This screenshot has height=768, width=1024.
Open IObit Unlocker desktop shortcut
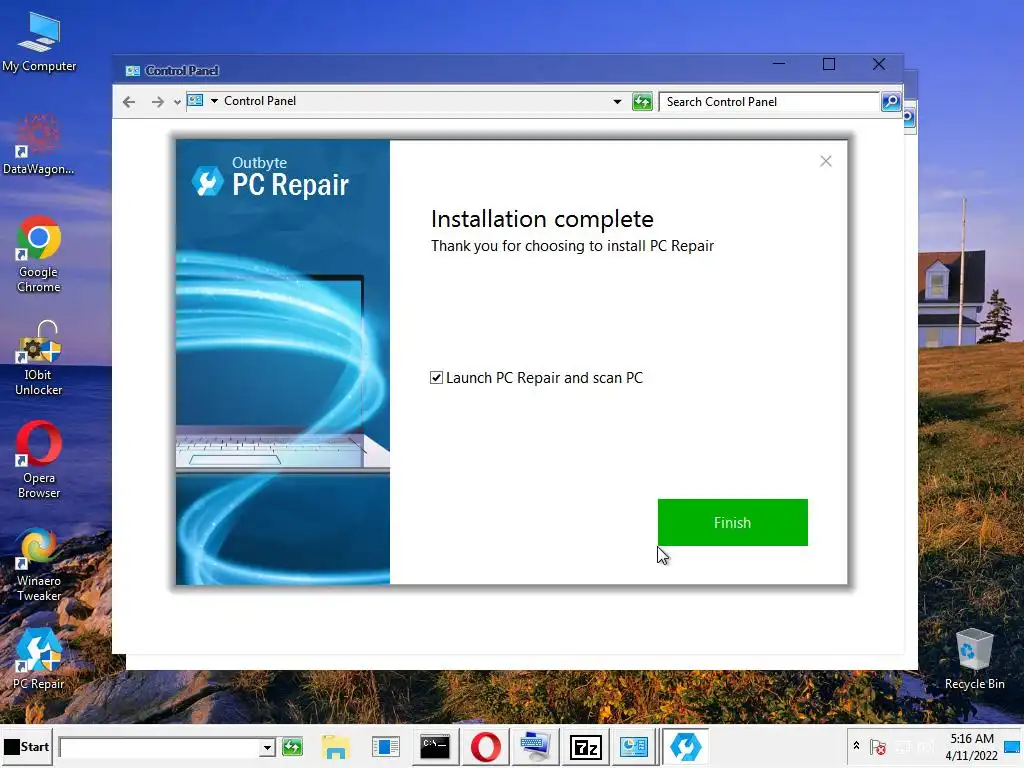click(x=39, y=358)
